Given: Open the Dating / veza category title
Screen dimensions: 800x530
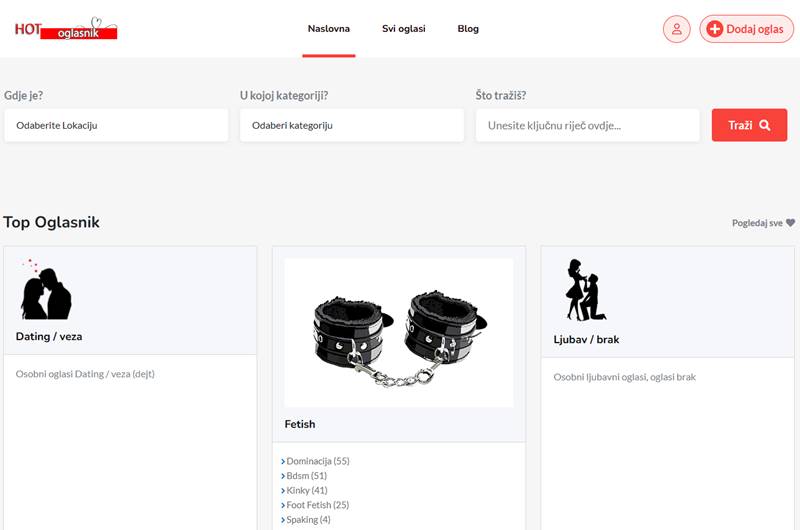Looking at the screenshot, I should coord(49,337).
